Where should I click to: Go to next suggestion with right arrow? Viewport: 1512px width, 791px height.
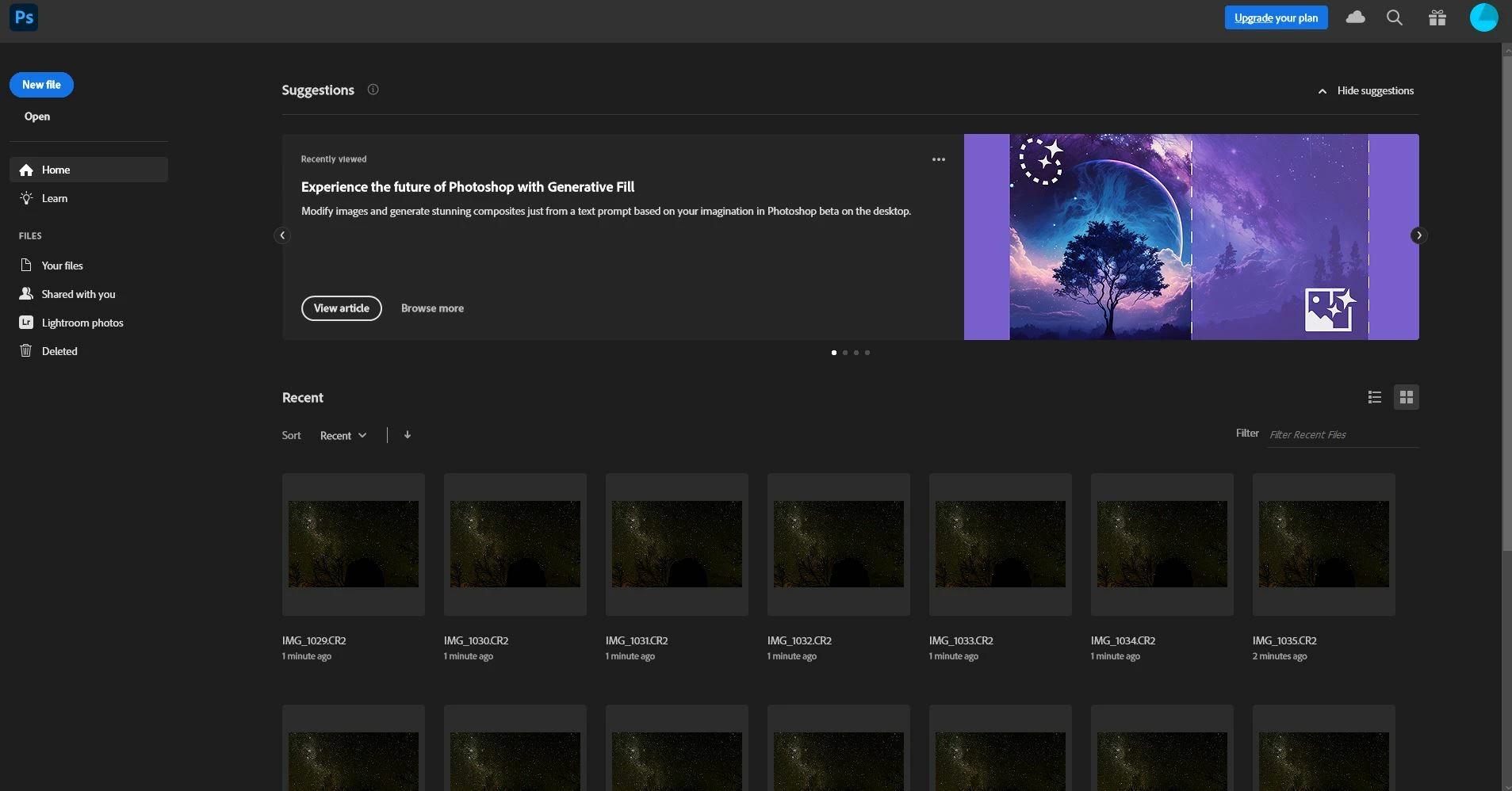point(1419,235)
